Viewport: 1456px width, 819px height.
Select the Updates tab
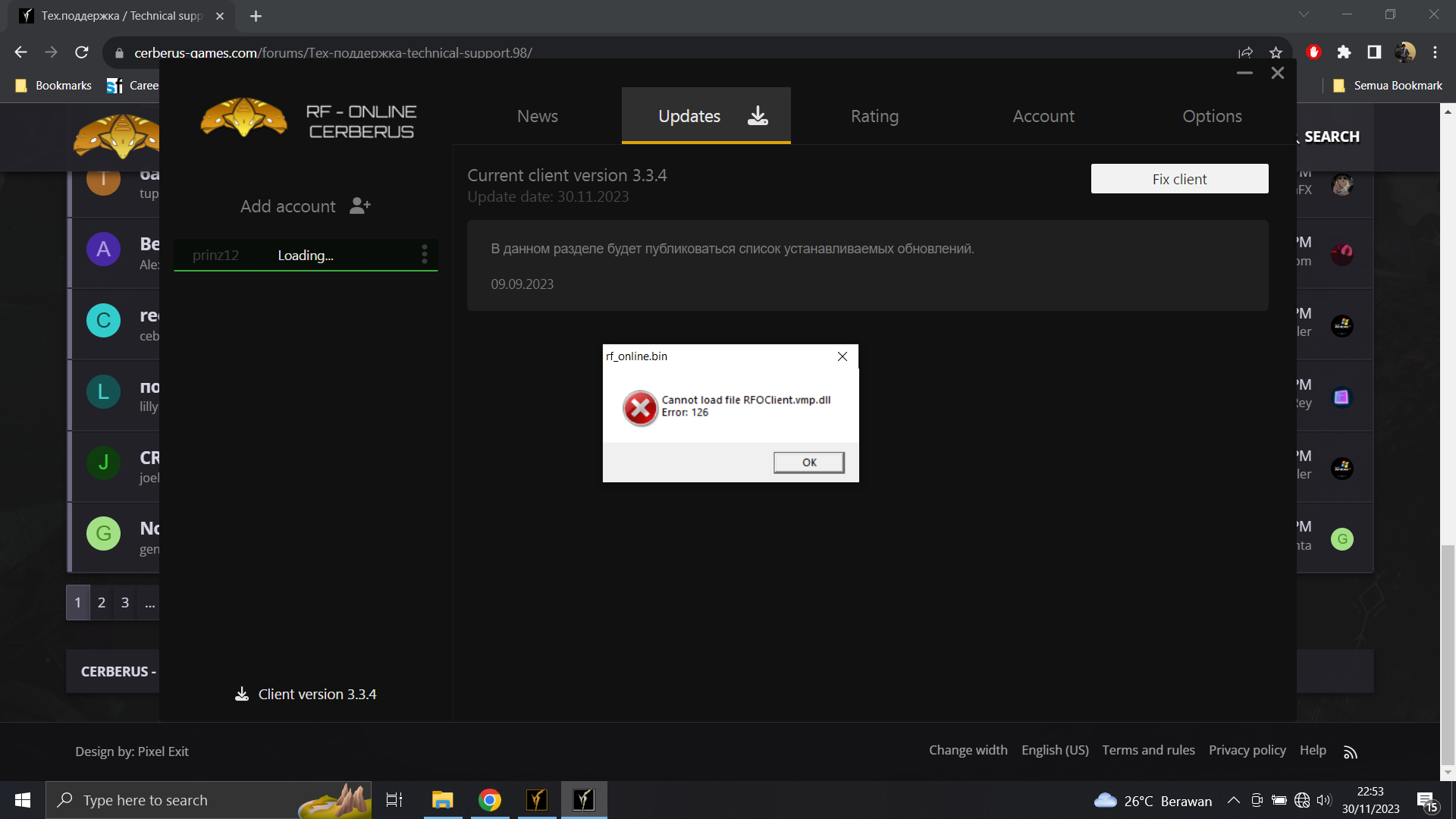click(x=706, y=116)
